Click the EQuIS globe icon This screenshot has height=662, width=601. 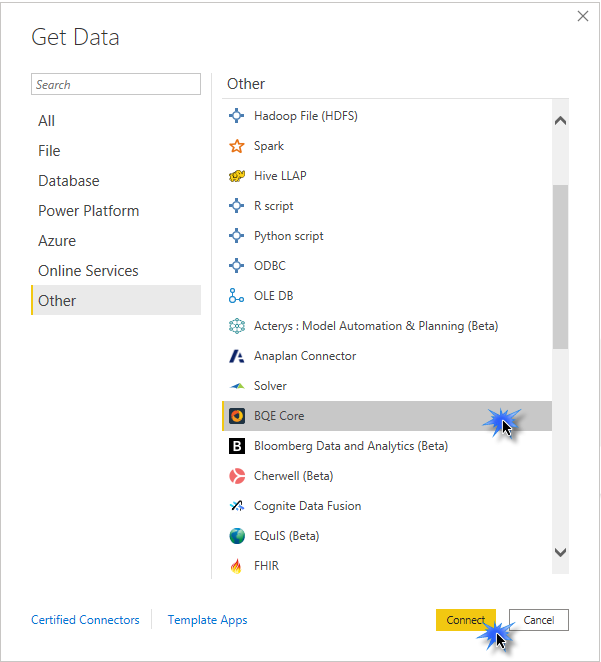[x=237, y=536]
